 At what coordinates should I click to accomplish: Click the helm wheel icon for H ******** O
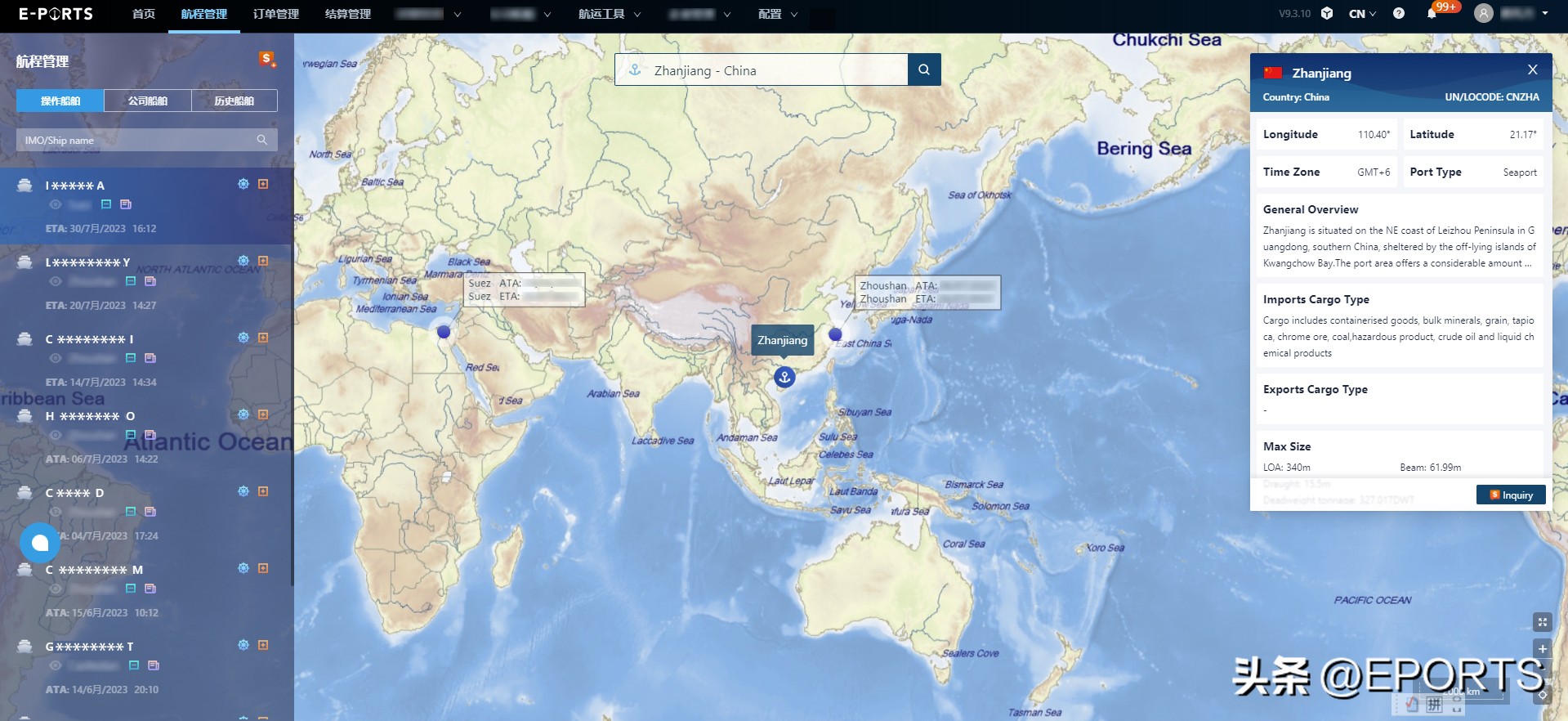point(243,414)
